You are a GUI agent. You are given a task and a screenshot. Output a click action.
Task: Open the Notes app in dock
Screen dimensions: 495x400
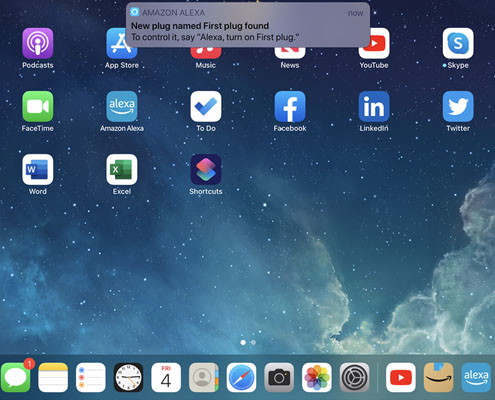click(53, 378)
